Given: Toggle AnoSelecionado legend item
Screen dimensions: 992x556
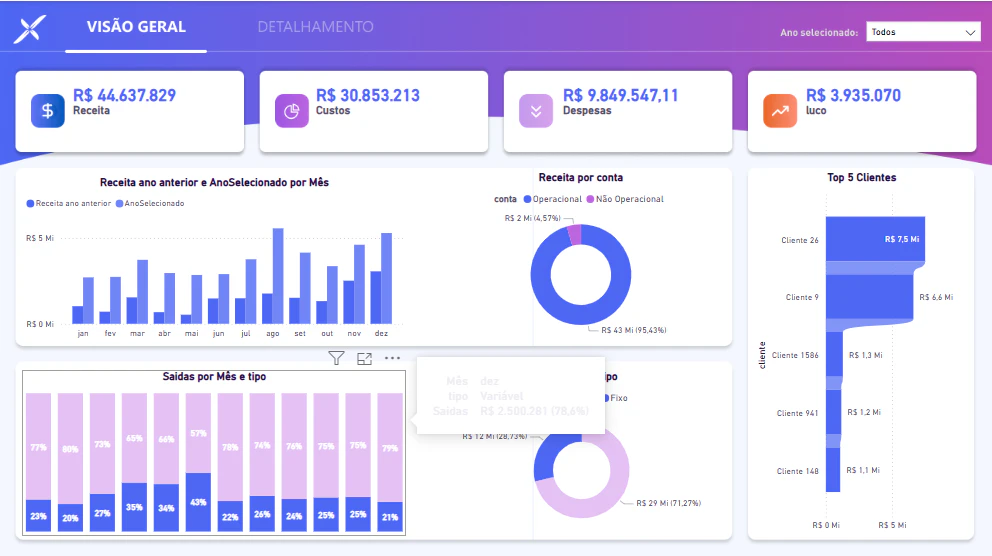Looking at the screenshot, I should click(x=150, y=204).
